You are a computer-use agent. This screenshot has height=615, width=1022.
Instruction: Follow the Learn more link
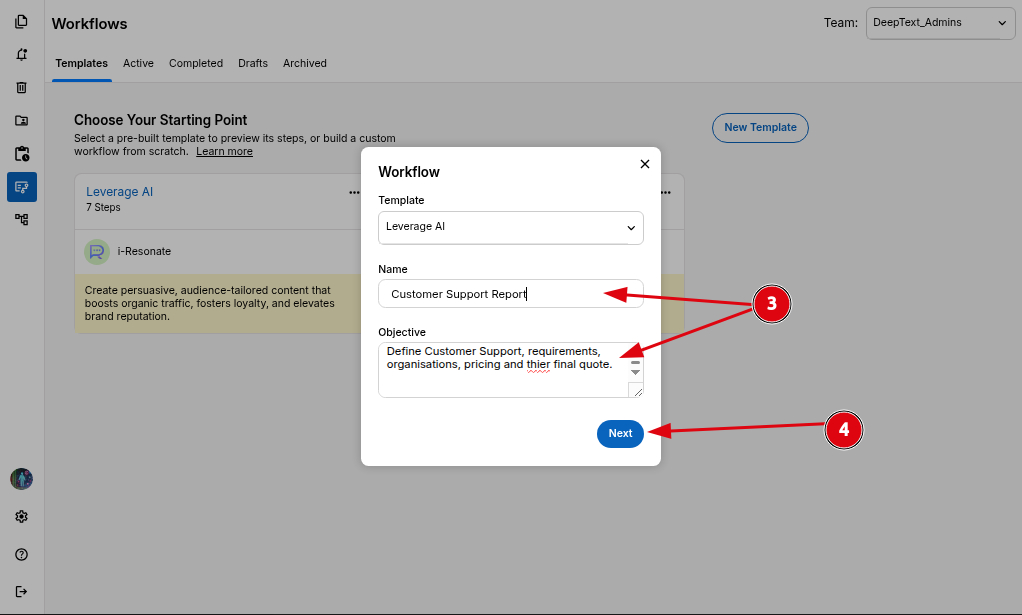click(224, 151)
